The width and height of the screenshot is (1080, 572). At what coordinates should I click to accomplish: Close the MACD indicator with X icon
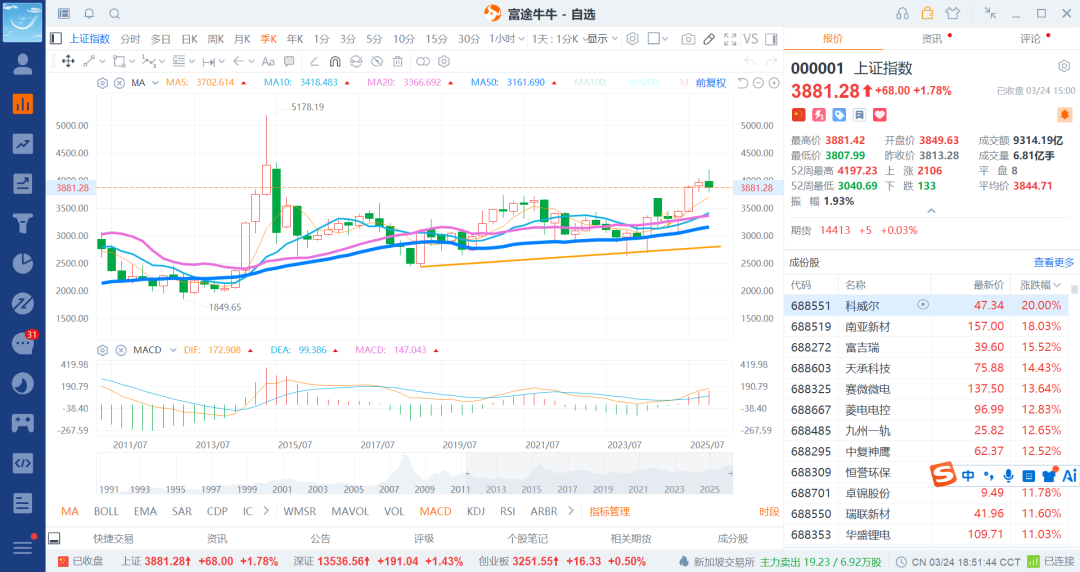coord(121,350)
